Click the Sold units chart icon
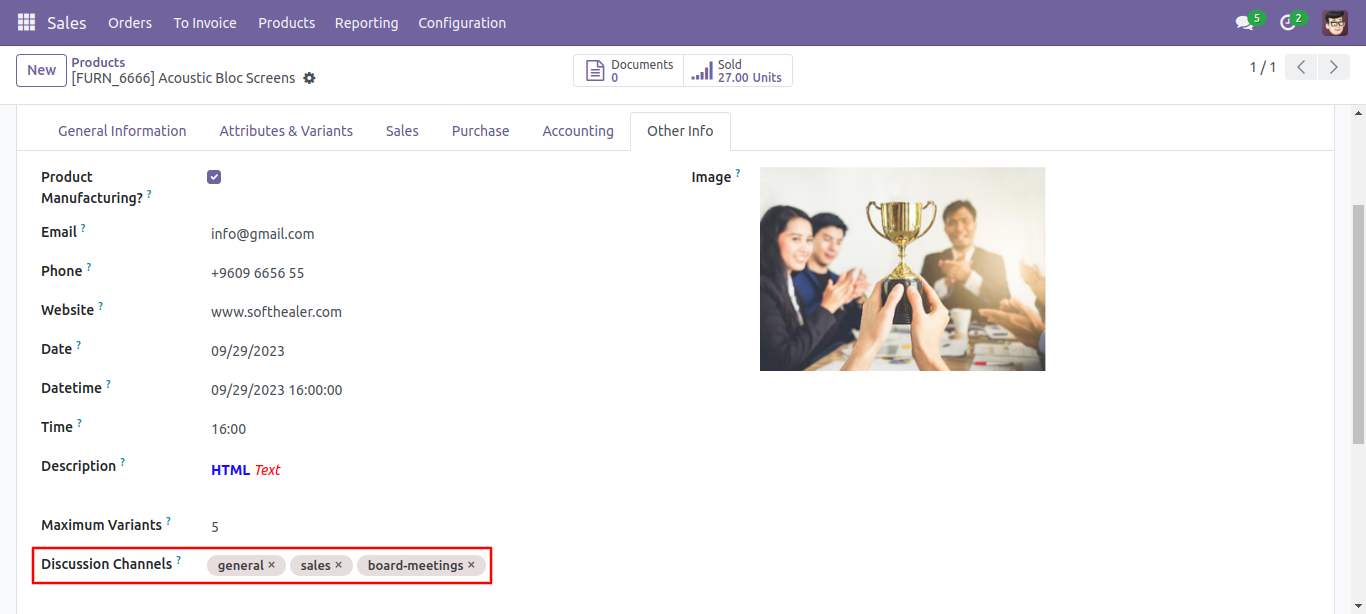 point(702,71)
